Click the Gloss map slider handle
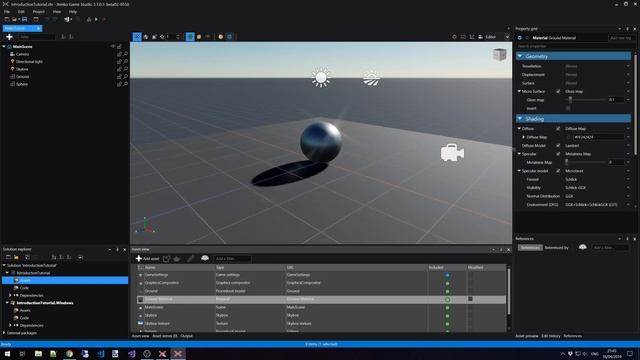640x360 pixels. click(570, 100)
